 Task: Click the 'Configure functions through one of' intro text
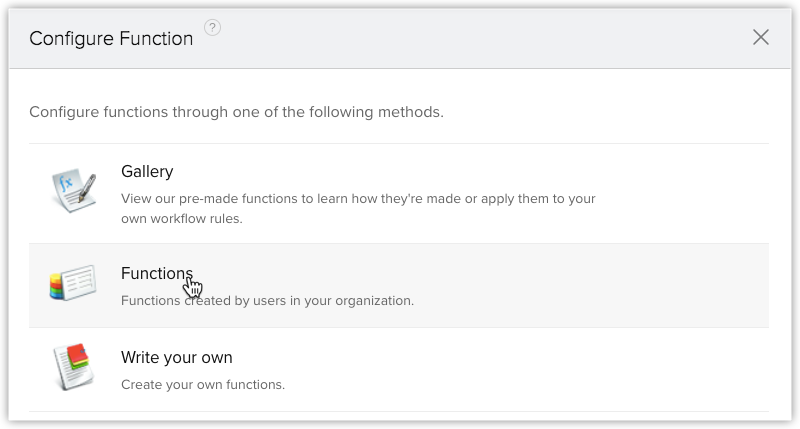[236, 112]
